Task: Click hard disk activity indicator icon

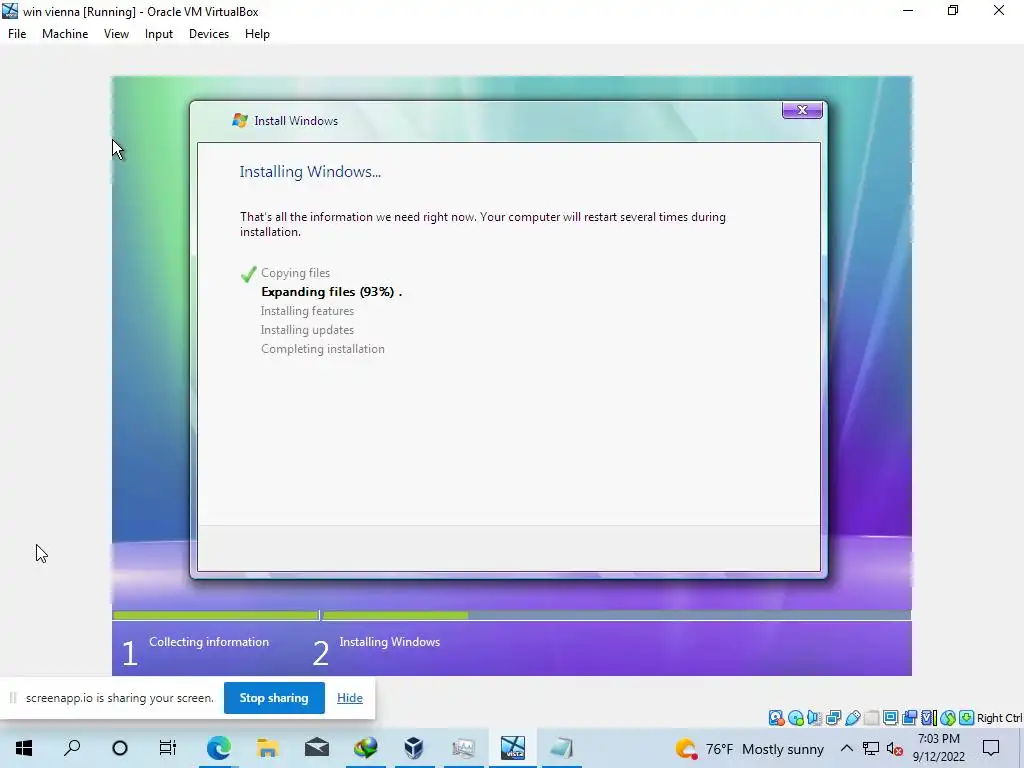Action: tap(776, 718)
